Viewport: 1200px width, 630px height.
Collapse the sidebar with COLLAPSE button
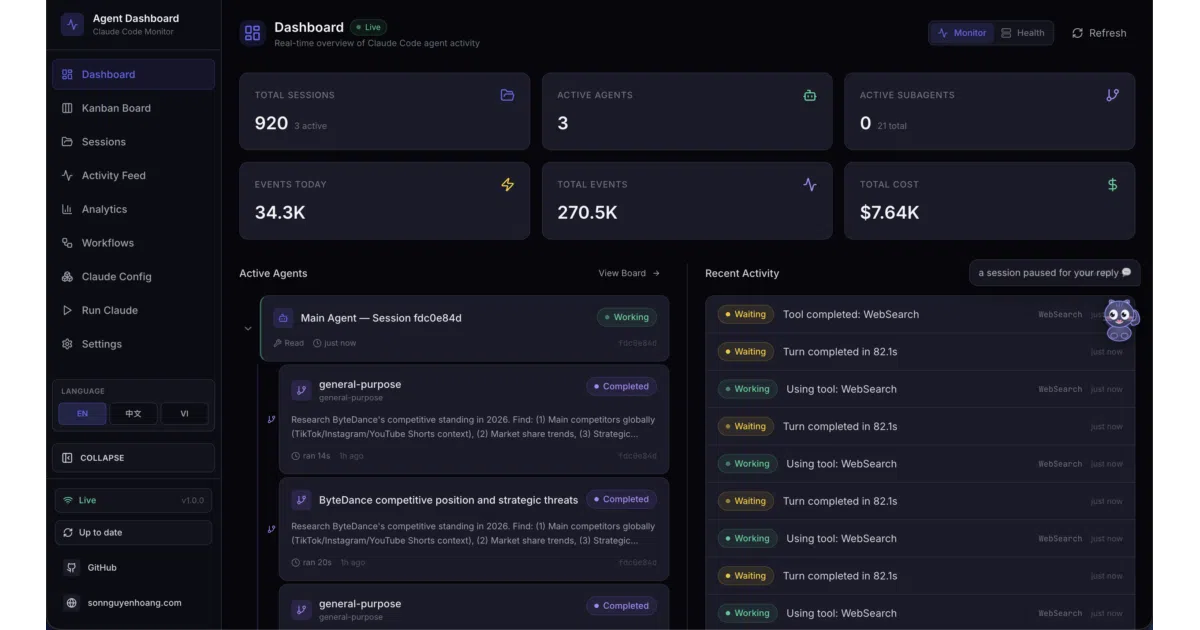click(133, 458)
